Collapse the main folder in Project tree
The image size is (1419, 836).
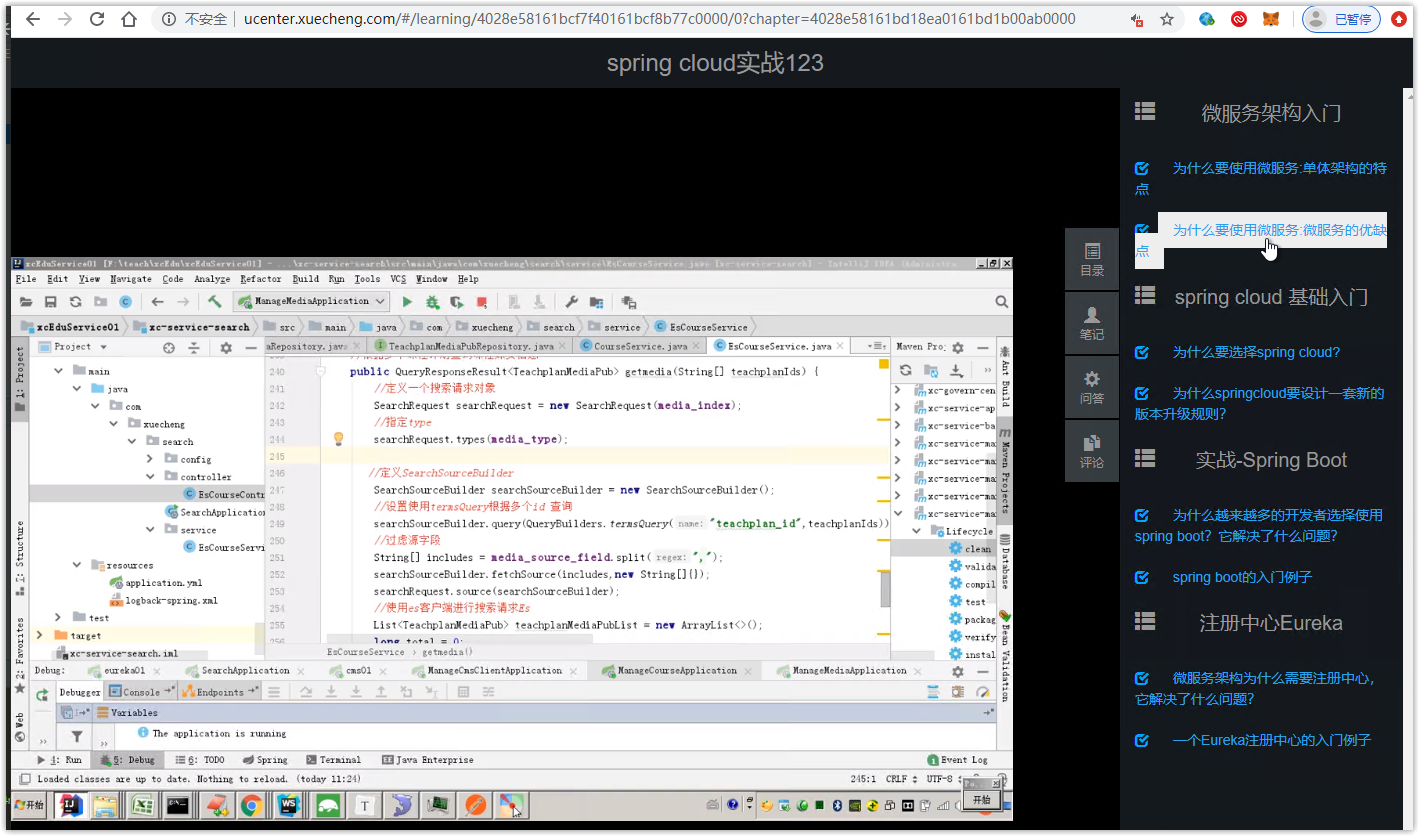pyautogui.click(x=59, y=371)
